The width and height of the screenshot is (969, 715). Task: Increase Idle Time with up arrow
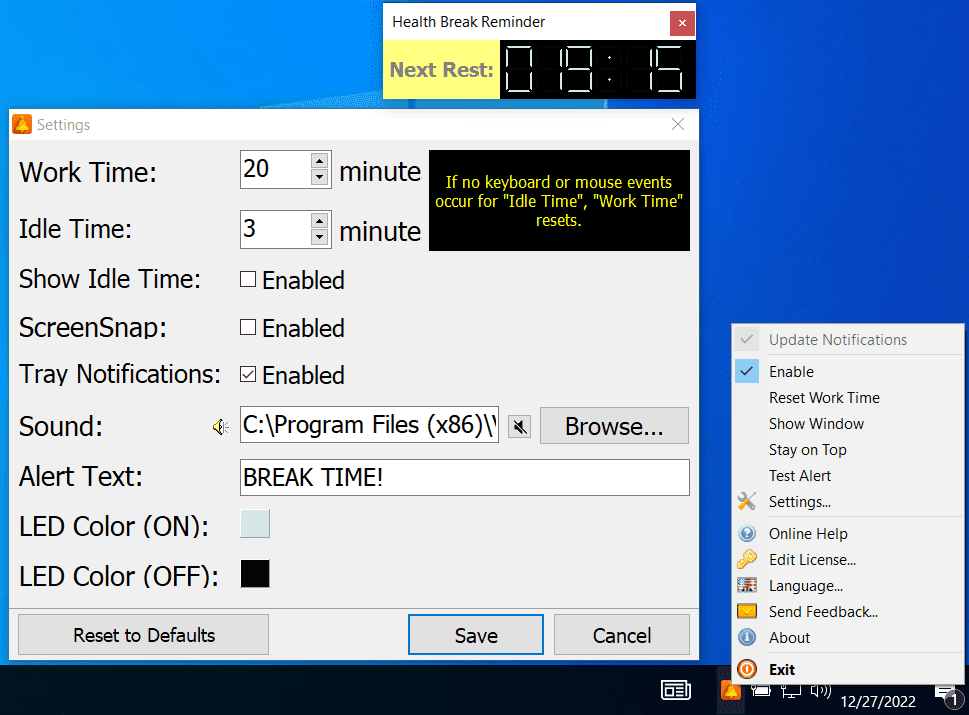[319, 221]
